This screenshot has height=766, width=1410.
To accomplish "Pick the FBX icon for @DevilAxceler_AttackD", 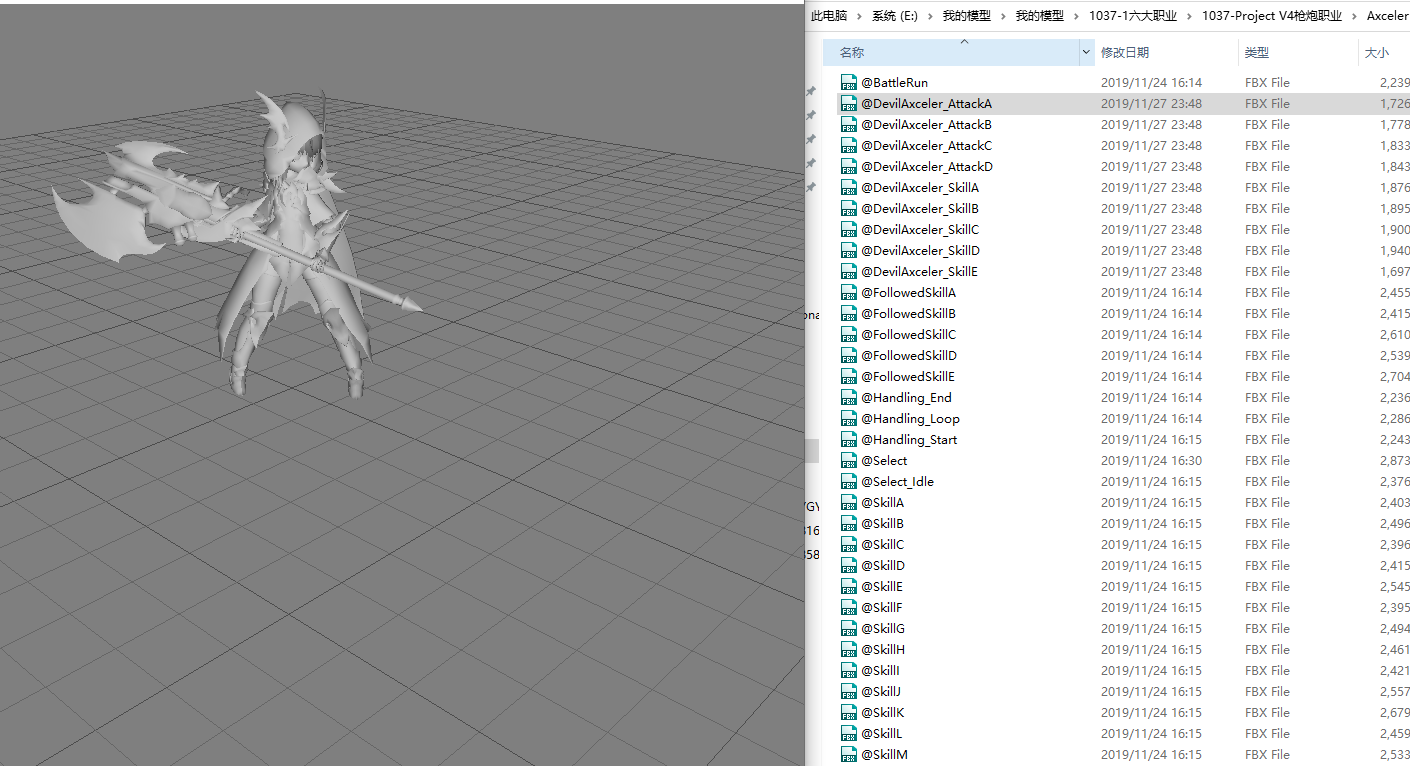I will point(849,166).
